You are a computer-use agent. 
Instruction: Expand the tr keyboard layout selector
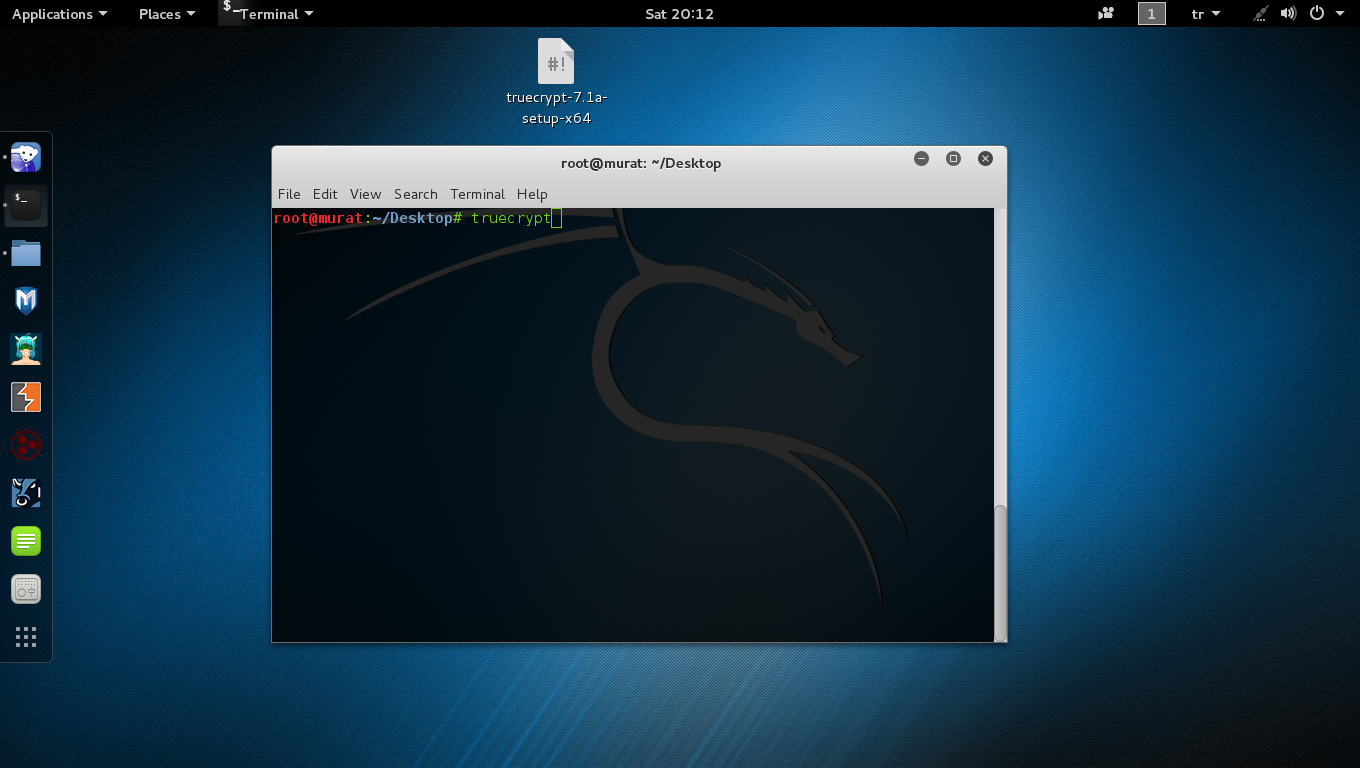(1206, 14)
